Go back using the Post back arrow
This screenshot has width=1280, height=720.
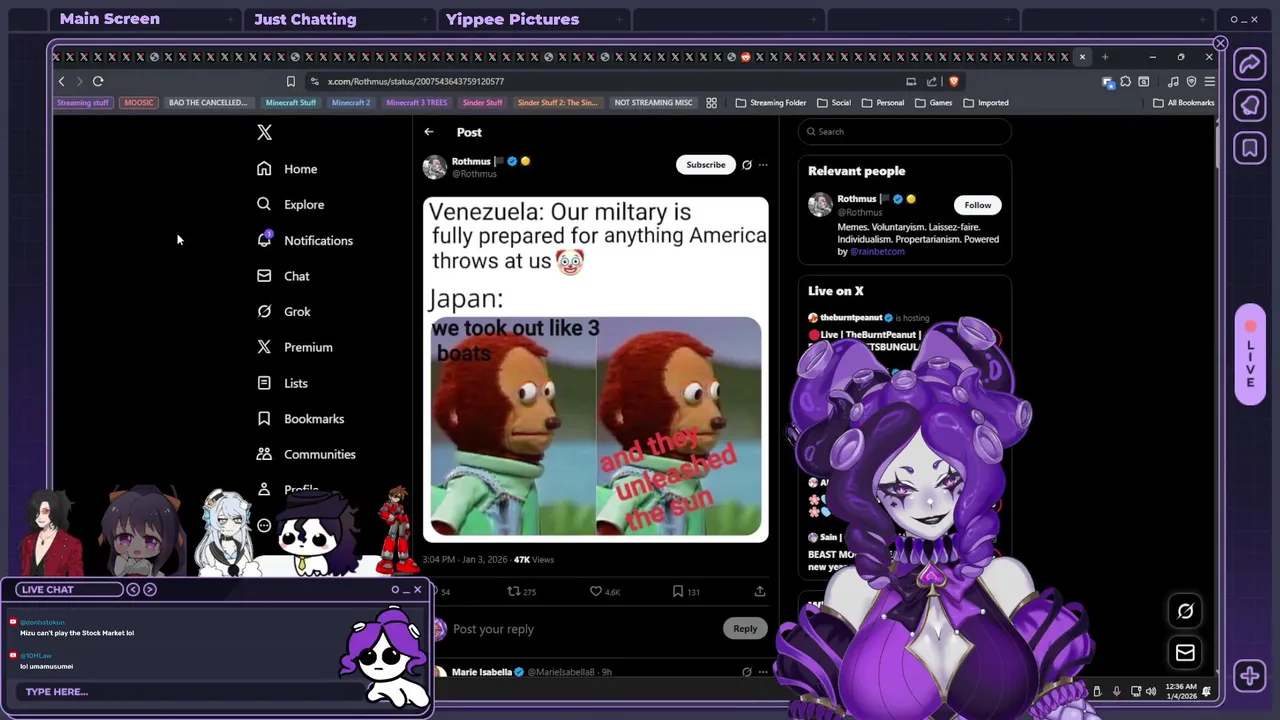(429, 132)
